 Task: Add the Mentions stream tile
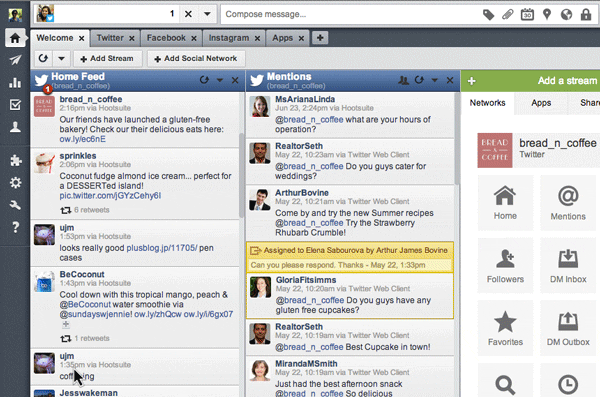pyautogui.click(x=568, y=203)
